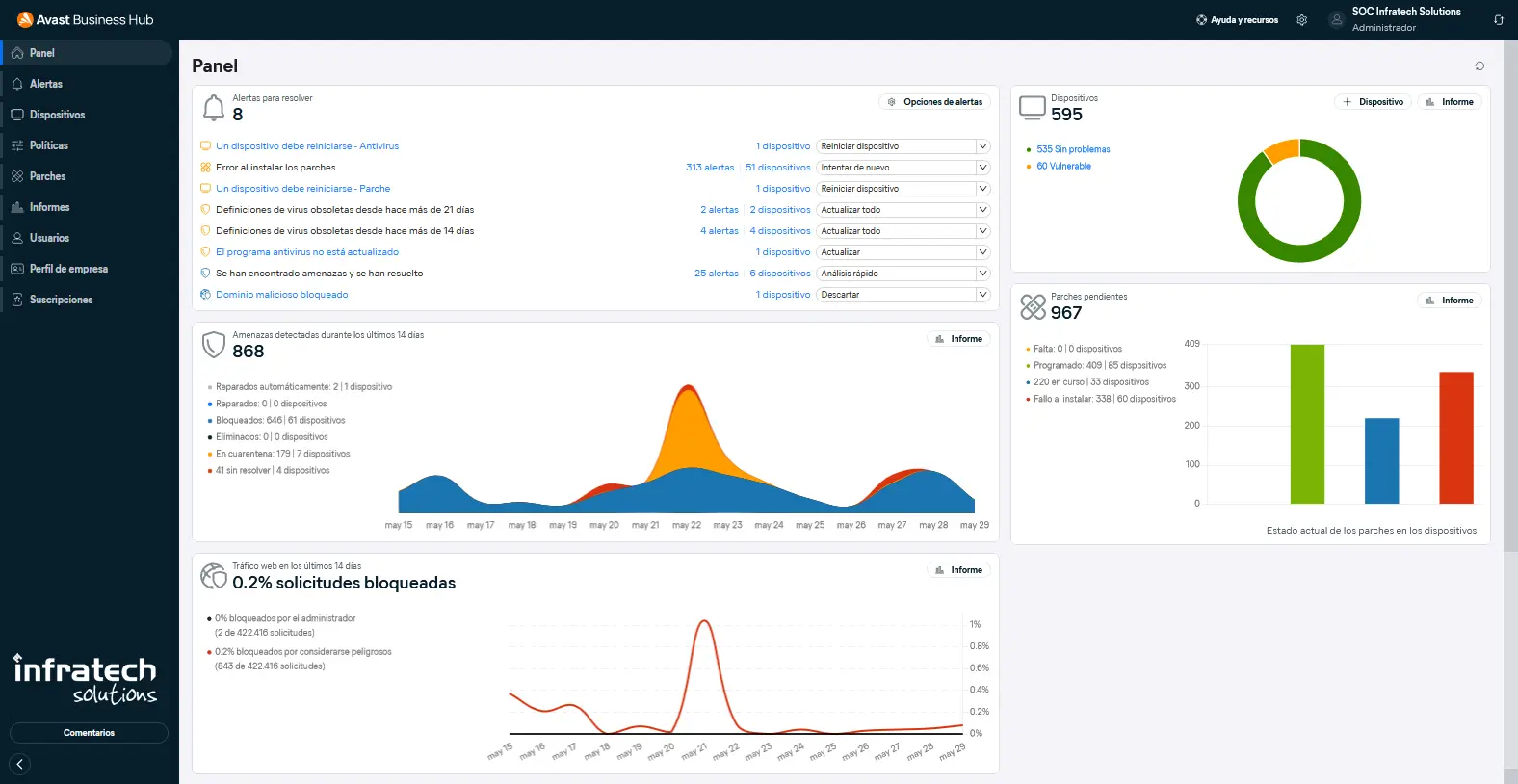
Task: Go to Parches in sidebar menu
Action: coord(87,176)
